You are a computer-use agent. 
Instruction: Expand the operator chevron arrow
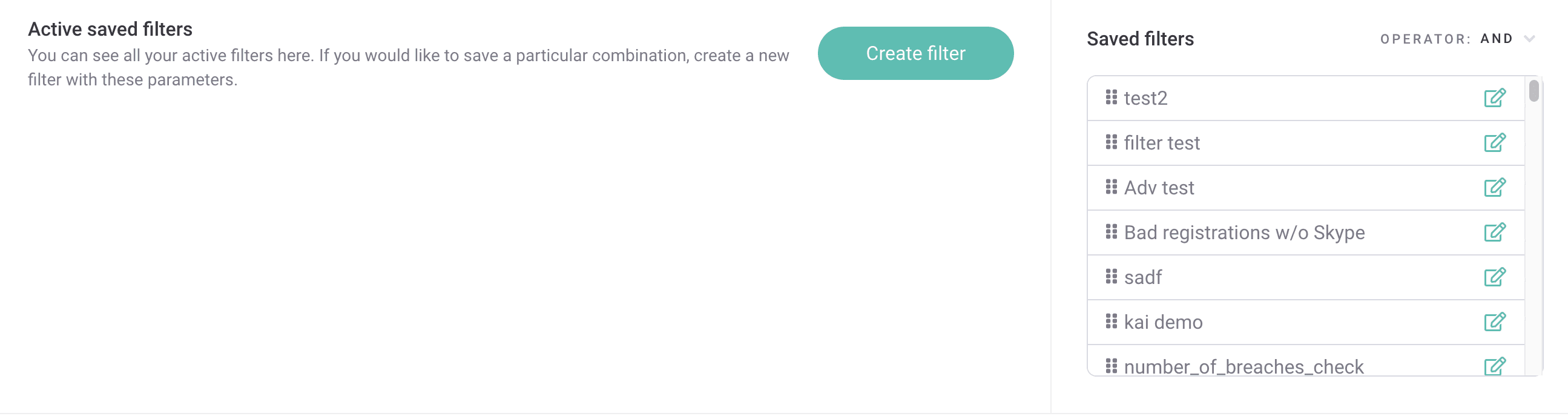click(x=1529, y=39)
